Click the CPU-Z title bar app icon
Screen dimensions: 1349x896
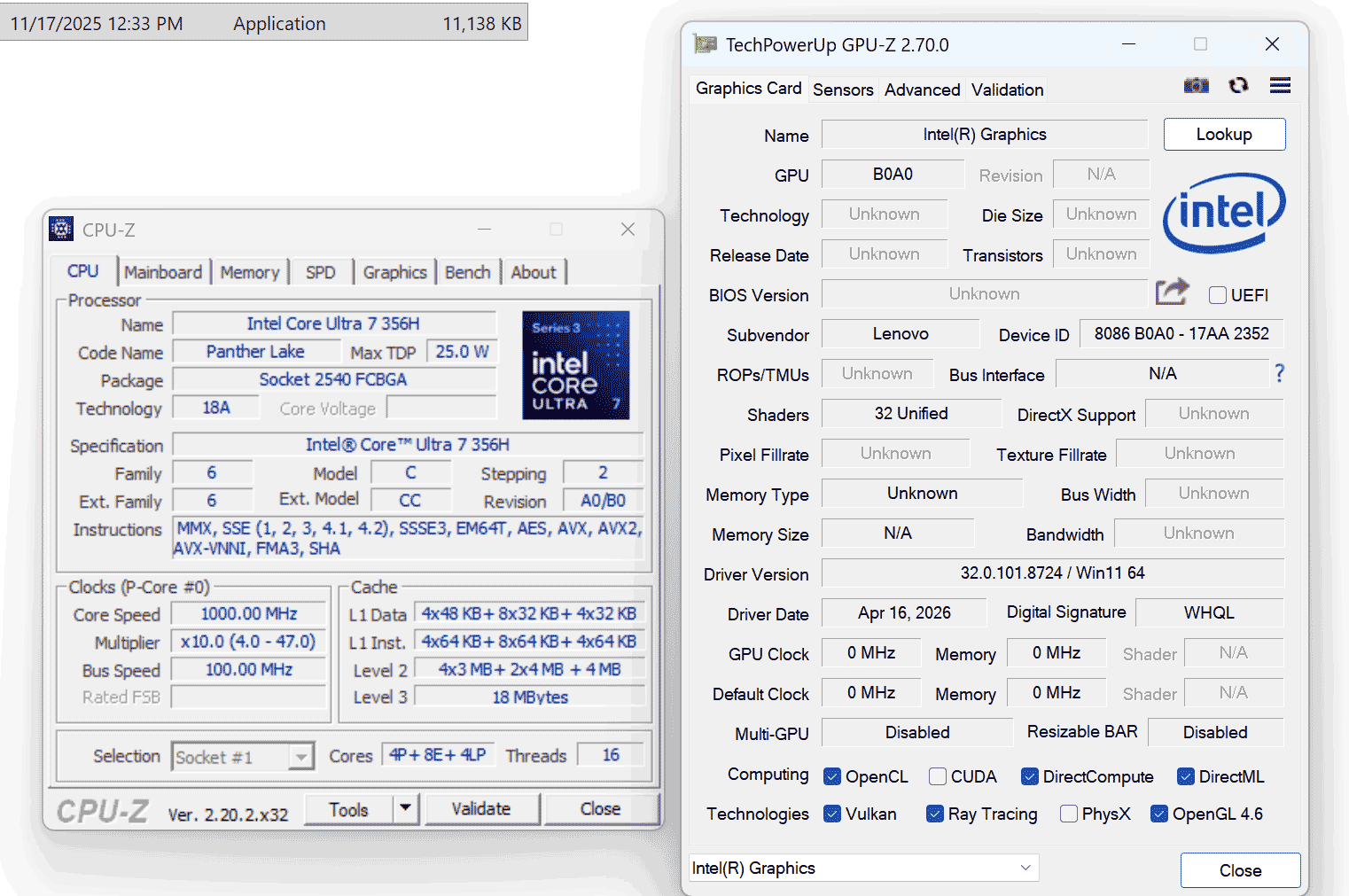pos(61,229)
